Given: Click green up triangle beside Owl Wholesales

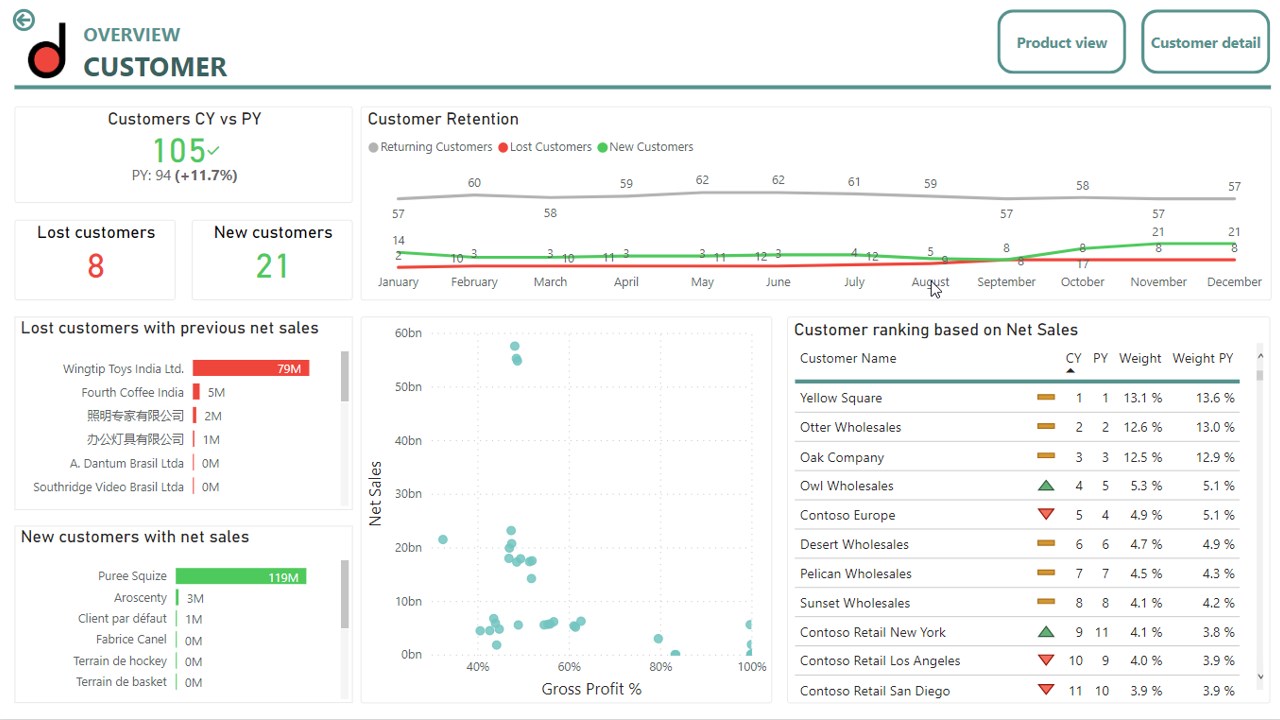Looking at the screenshot, I should tap(1046, 486).
